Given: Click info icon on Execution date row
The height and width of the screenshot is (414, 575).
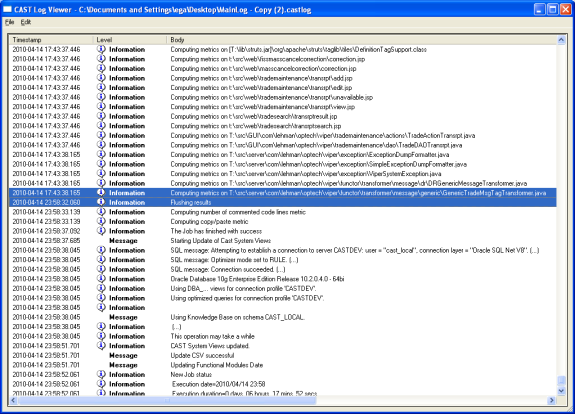Looking at the screenshot, I should point(101,384).
